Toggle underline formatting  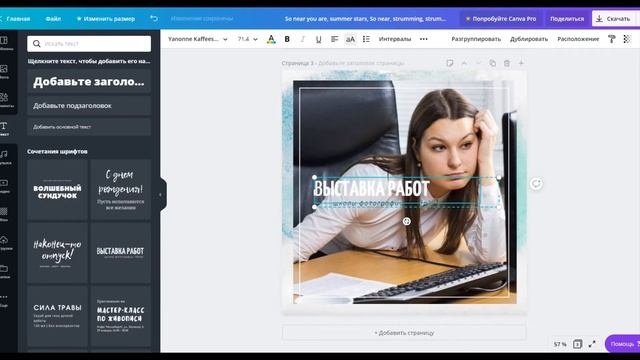click(x=318, y=39)
